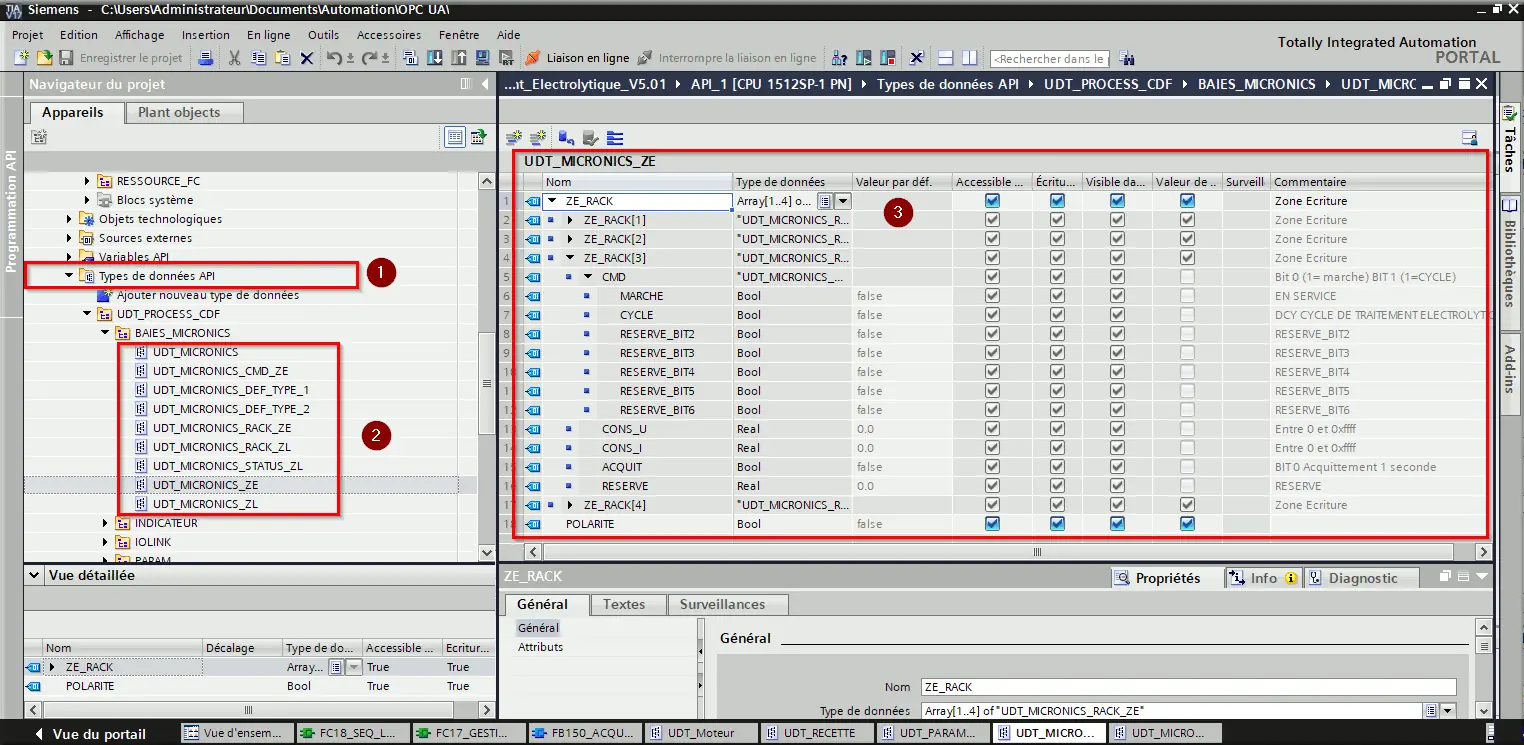Click the Insert row icon in UDT editor
Viewport: 1524px width, 745px height.
pyautogui.click(x=514, y=138)
